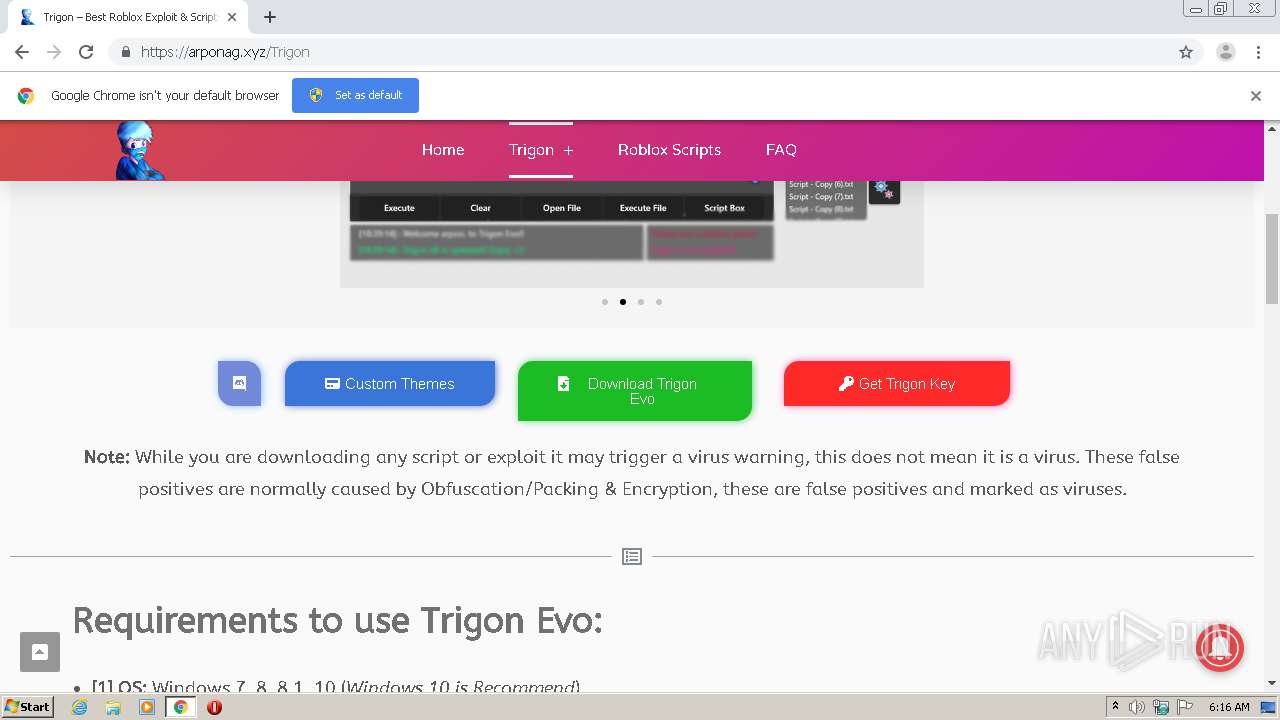Click Execute in the exploit screenshot
This screenshot has height=720, width=1280.
(399, 208)
